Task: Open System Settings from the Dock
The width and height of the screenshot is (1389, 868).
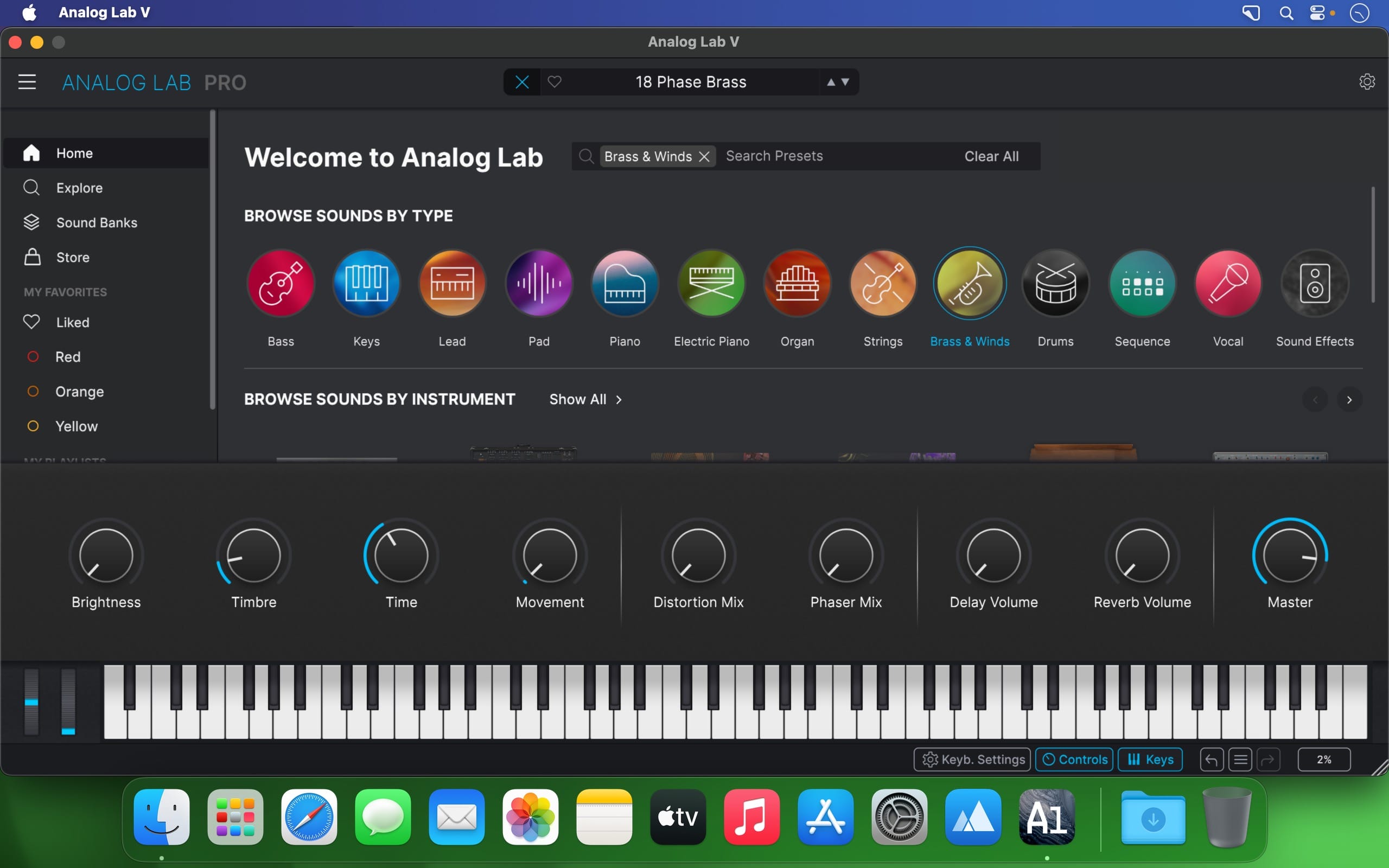Action: click(900, 817)
